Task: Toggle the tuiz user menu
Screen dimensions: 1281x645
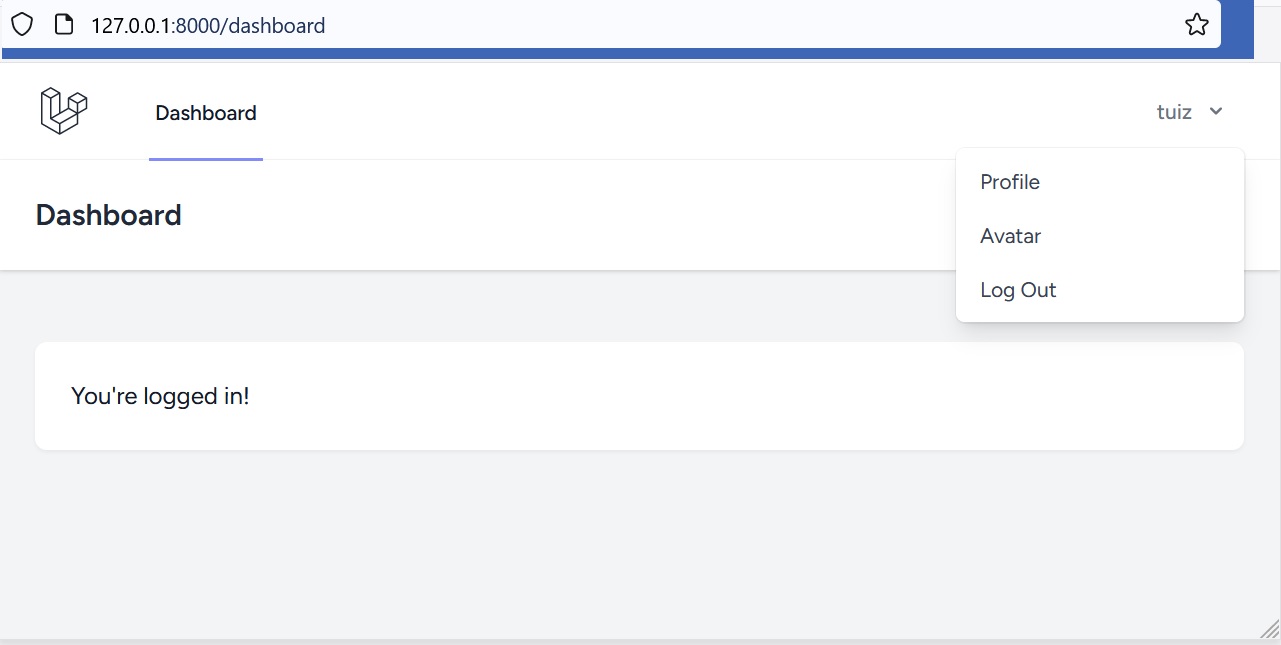Action: coord(1190,111)
